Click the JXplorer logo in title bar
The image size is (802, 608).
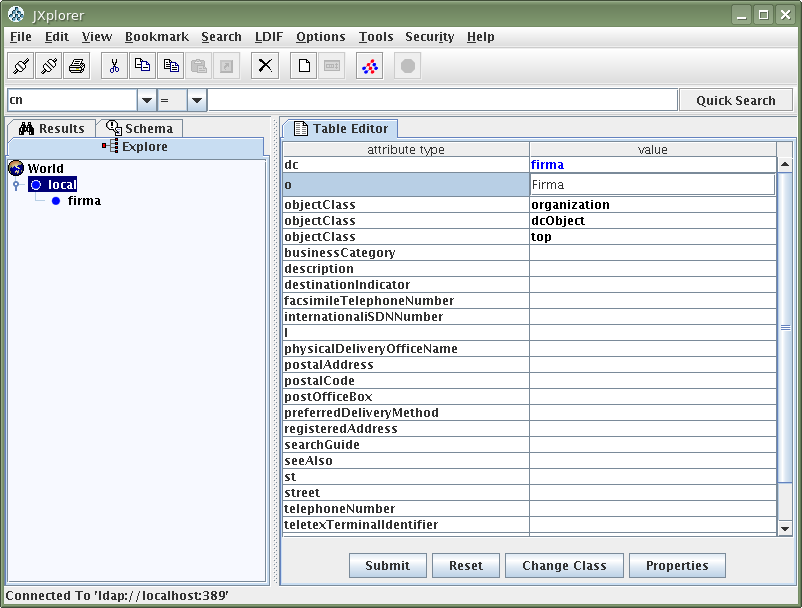[16, 14]
